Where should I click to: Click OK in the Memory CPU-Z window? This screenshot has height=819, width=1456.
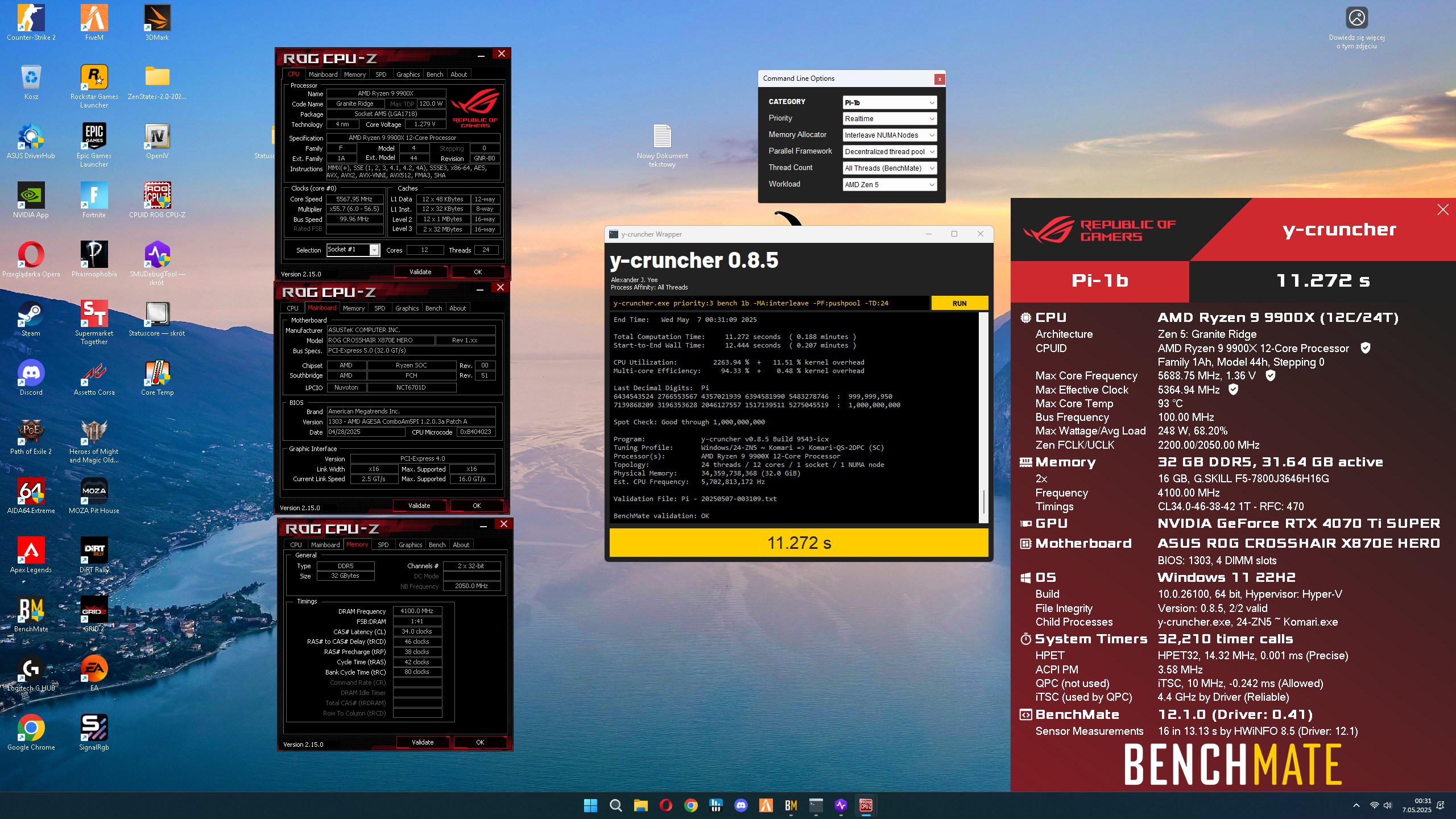480,742
